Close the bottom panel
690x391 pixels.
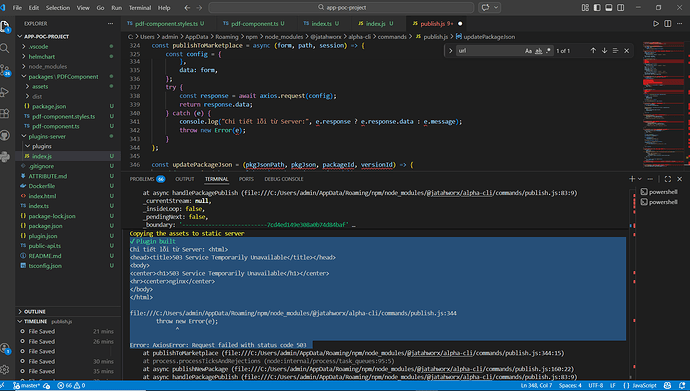pos(680,179)
